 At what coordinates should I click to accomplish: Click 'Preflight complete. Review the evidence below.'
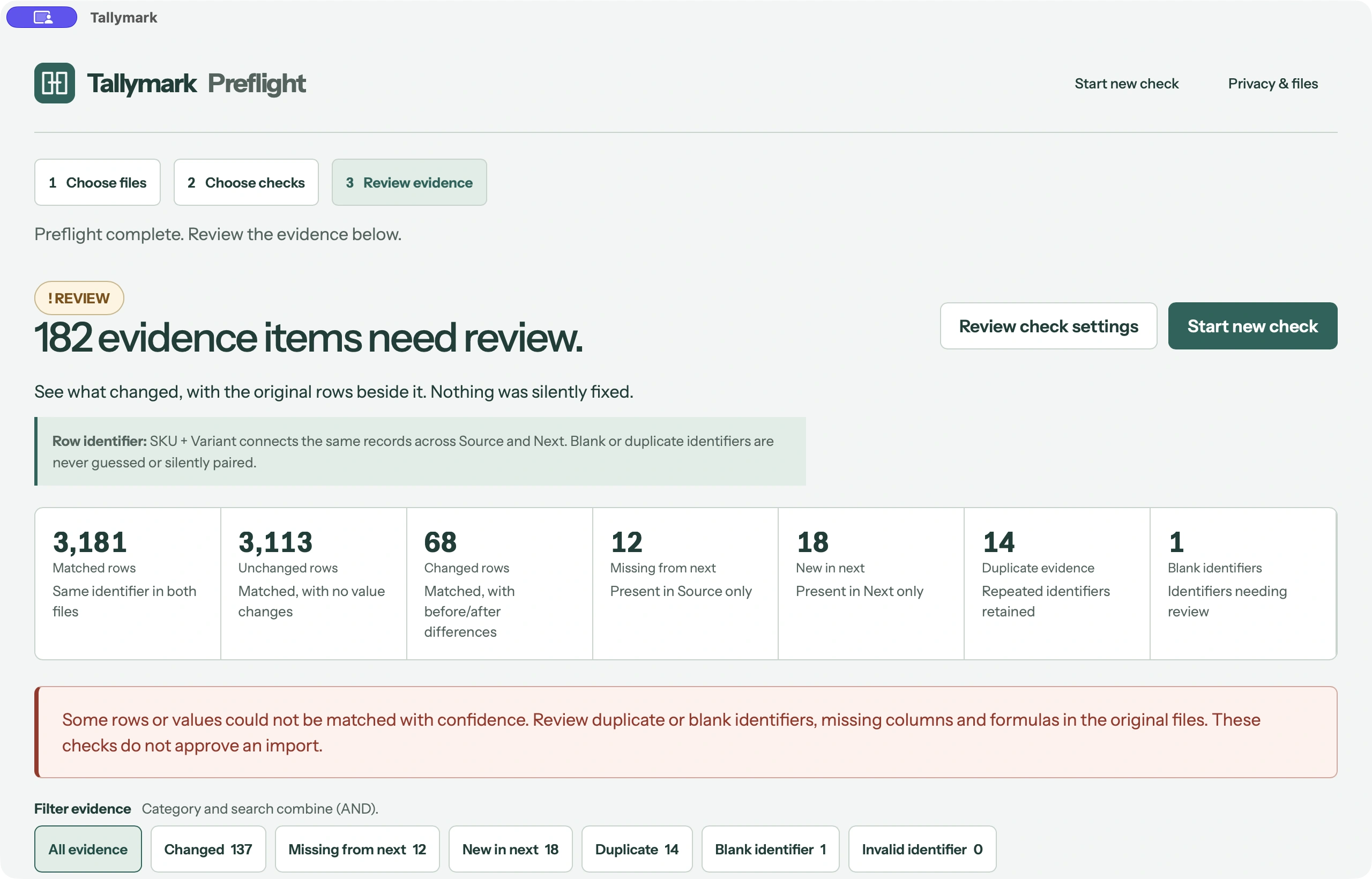[218, 234]
